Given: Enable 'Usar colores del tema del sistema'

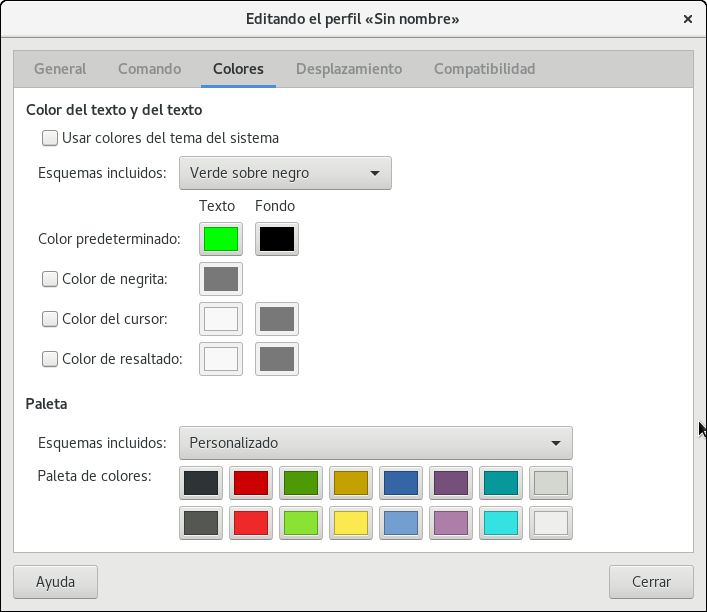Looking at the screenshot, I should tap(50, 138).
